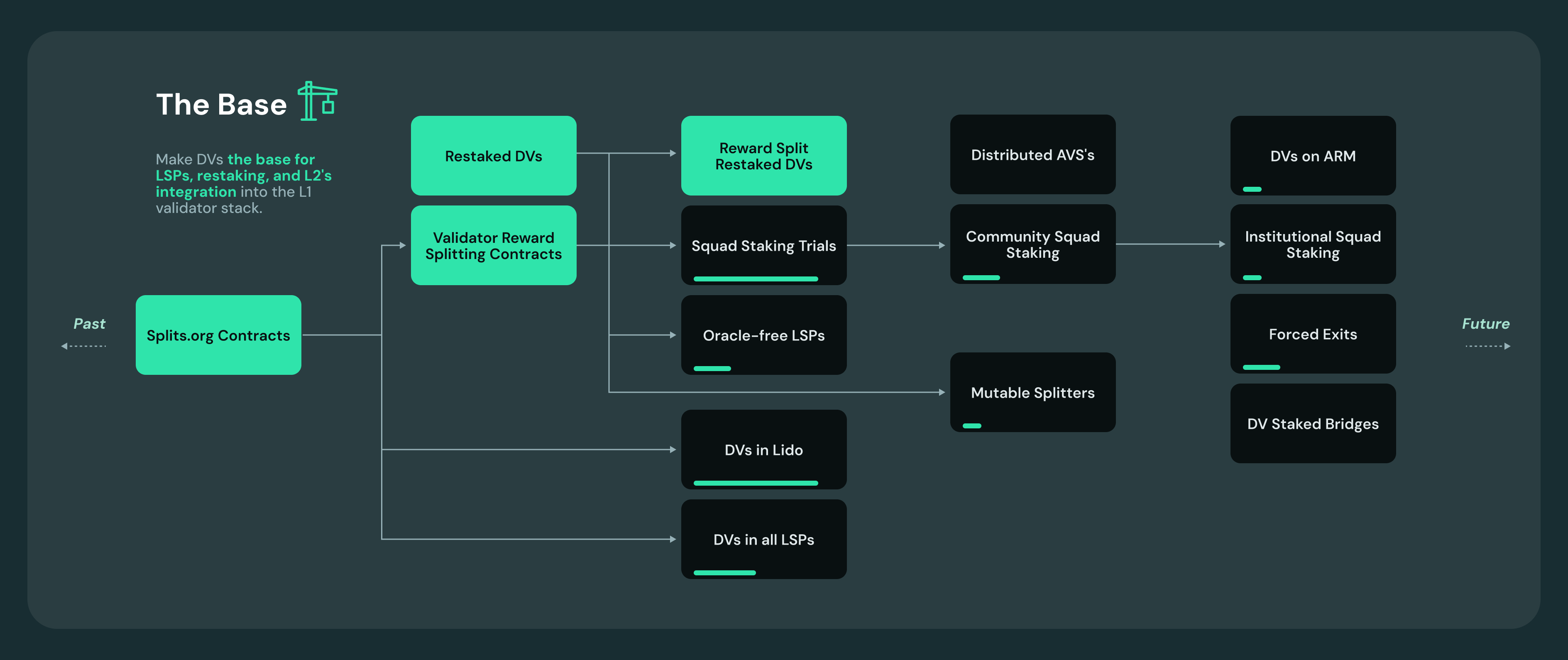
Task: Open the Mutable Splitters card
Action: pyautogui.click(x=1032, y=392)
